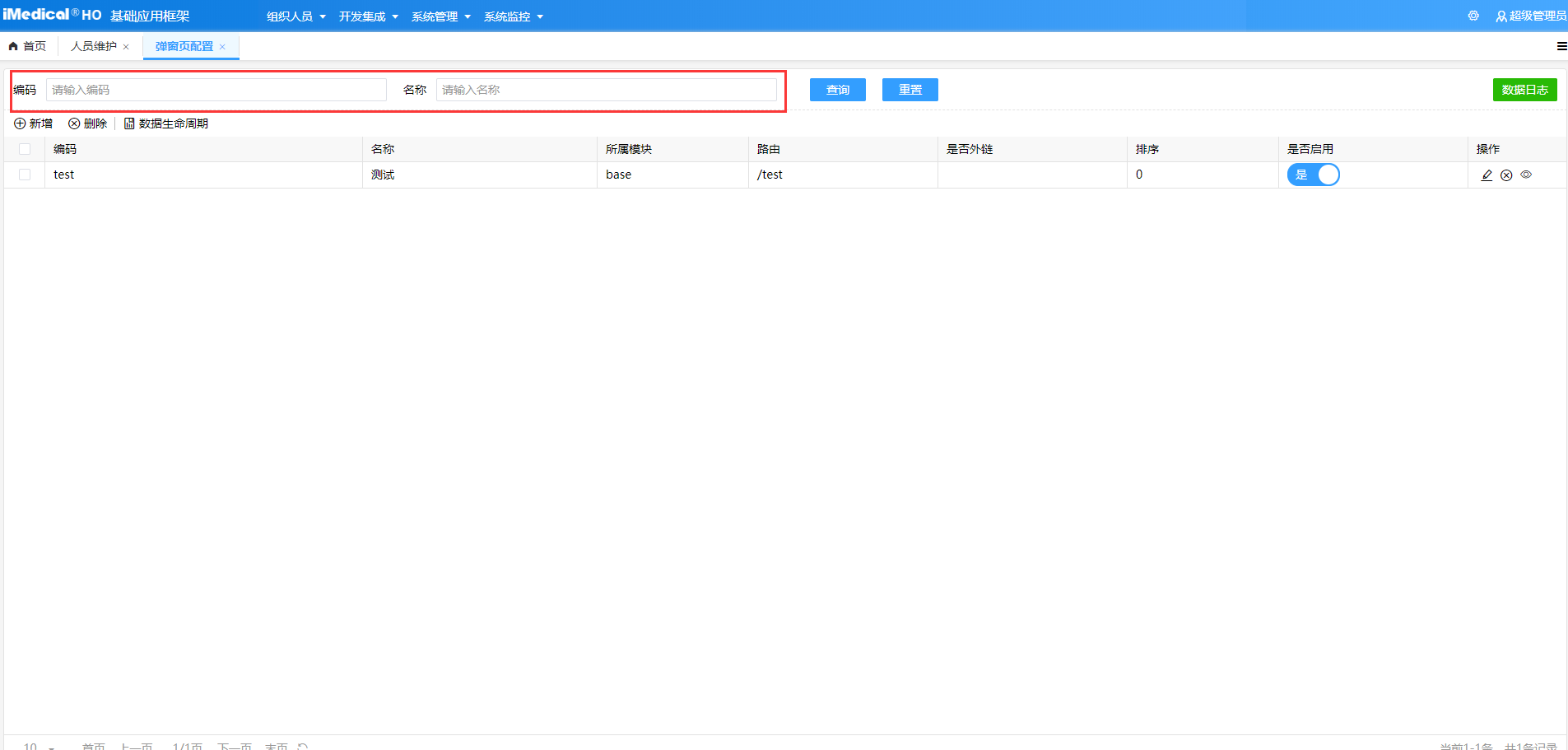This screenshot has width=1568, height=750.
Task: Close the 弹窗页配置 tab
Action: [x=222, y=47]
